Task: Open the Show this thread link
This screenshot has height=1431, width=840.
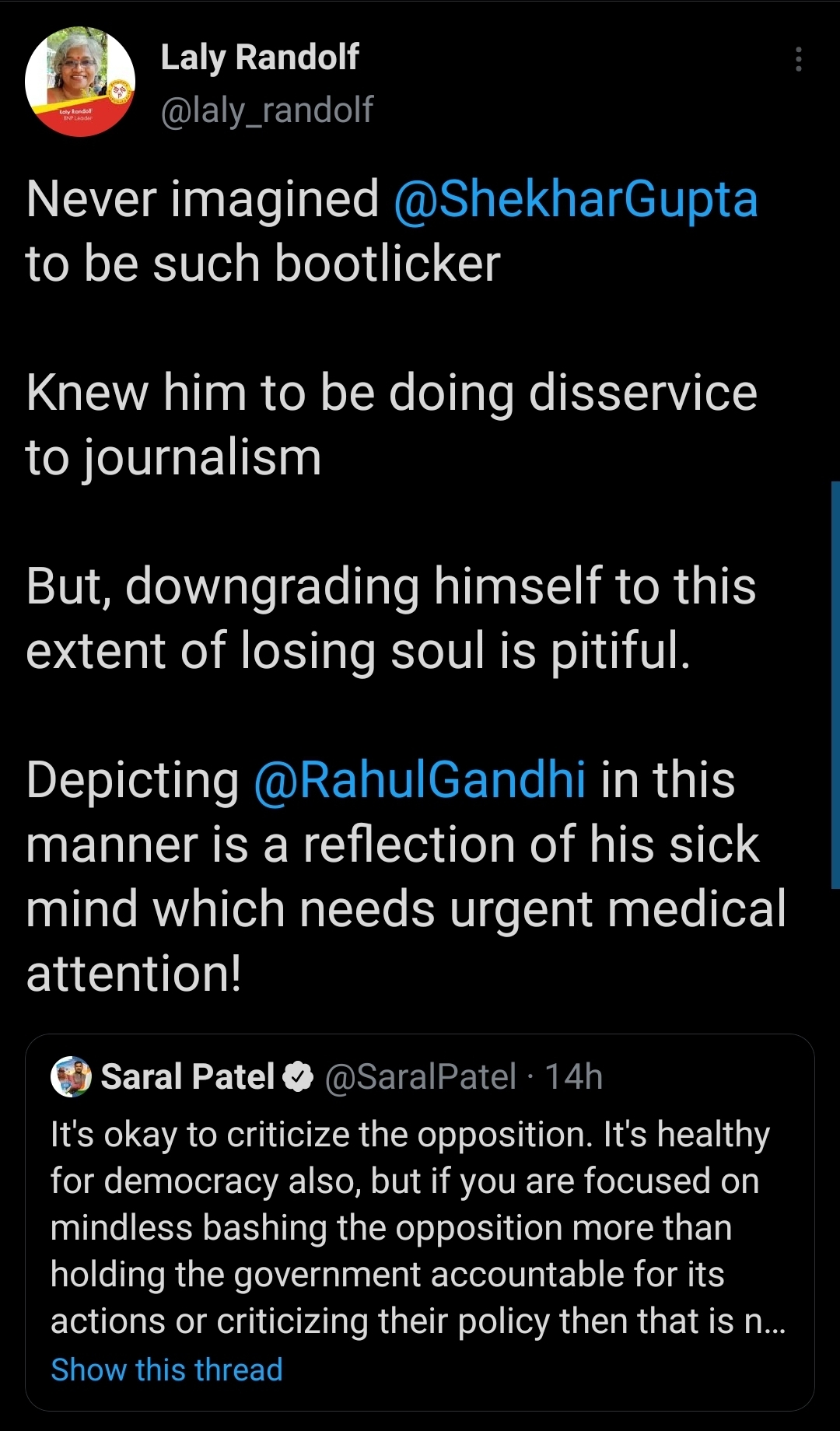Action: pyautogui.click(x=166, y=1370)
